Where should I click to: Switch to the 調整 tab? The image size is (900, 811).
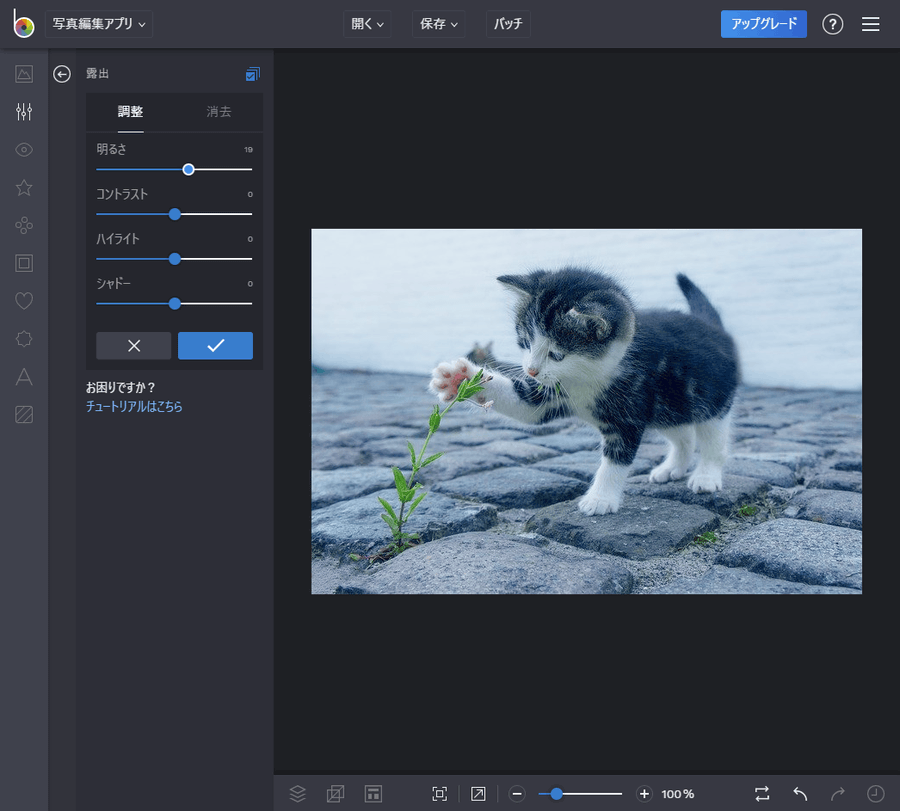pyautogui.click(x=130, y=112)
